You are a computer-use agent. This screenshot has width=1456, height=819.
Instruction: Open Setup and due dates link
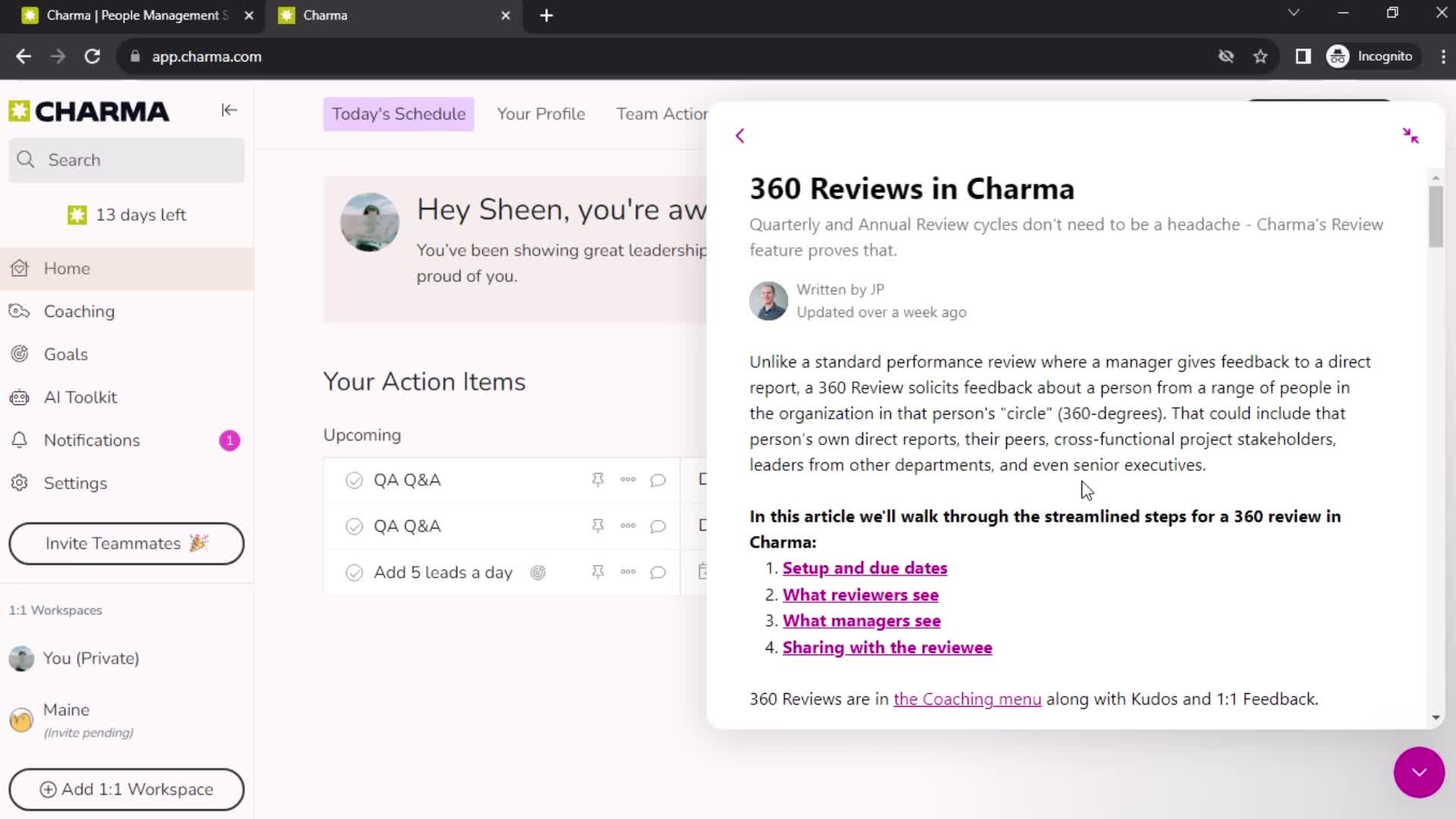[x=864, y=568]
